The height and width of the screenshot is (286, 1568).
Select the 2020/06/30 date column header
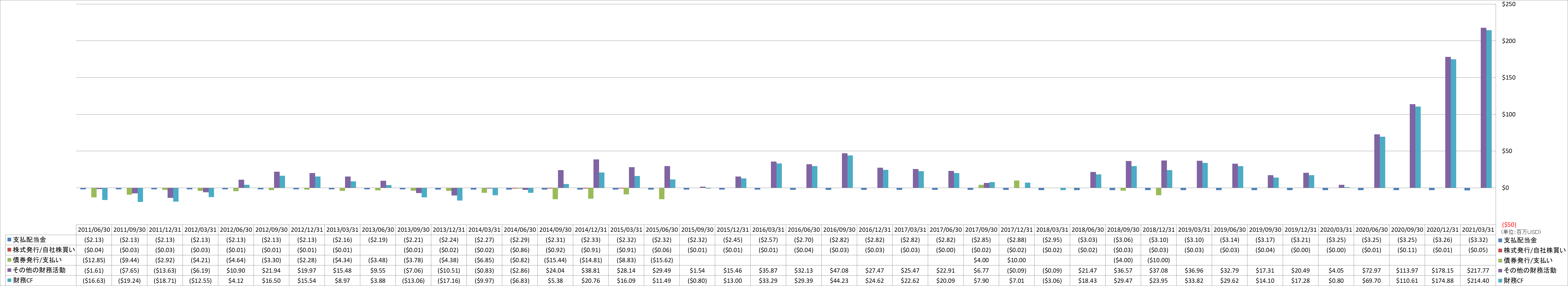point(1372,230)
